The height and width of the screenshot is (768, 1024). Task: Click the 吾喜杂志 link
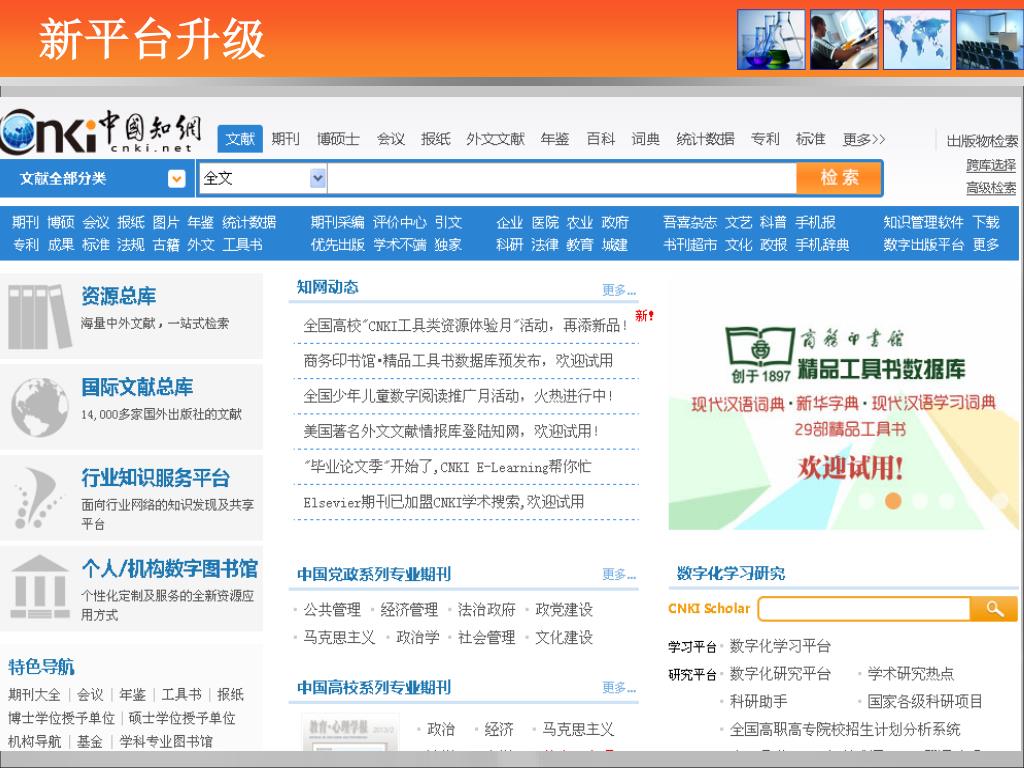(690, 222)
